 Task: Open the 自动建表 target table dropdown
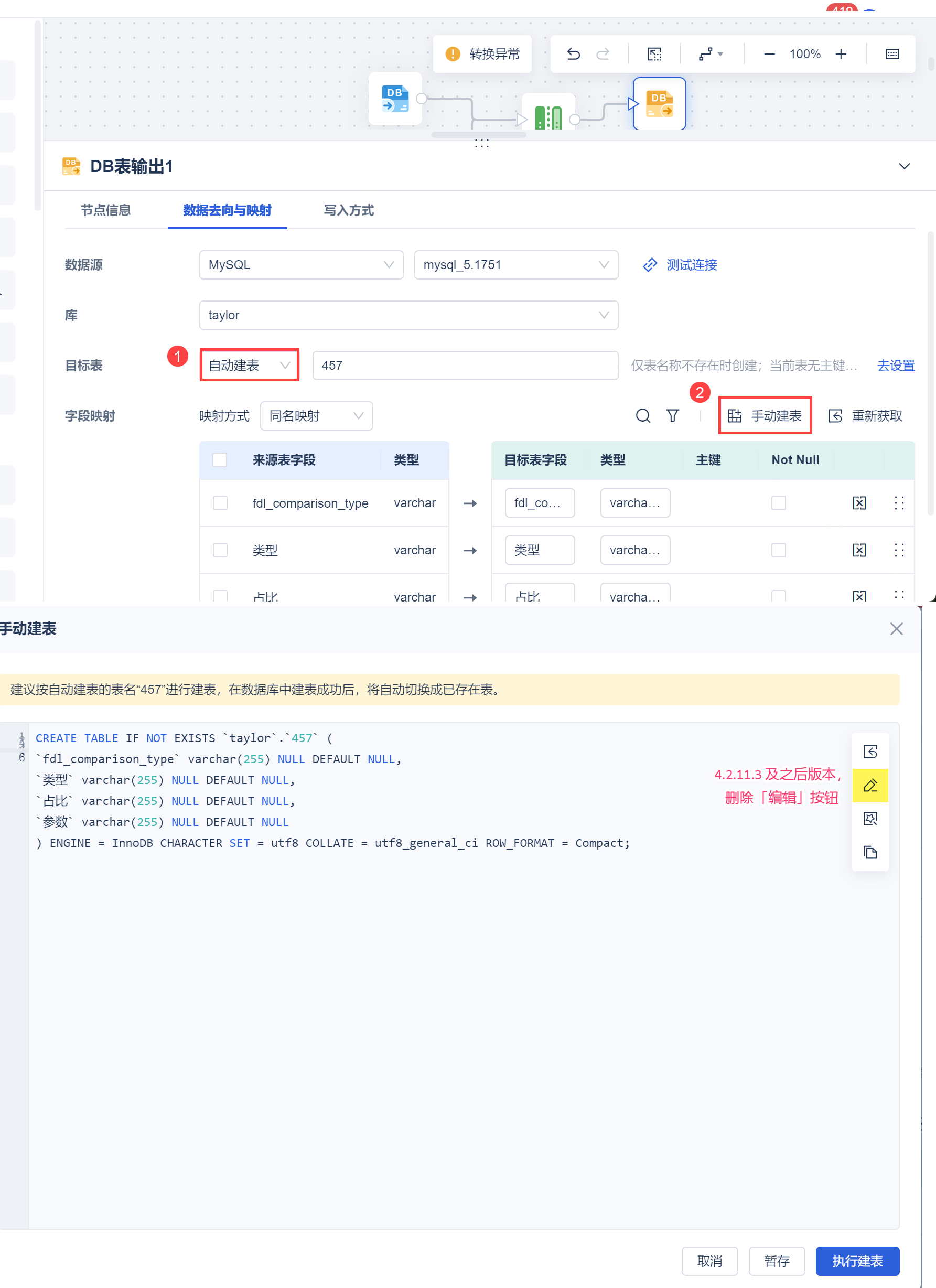tap(249, 365)
